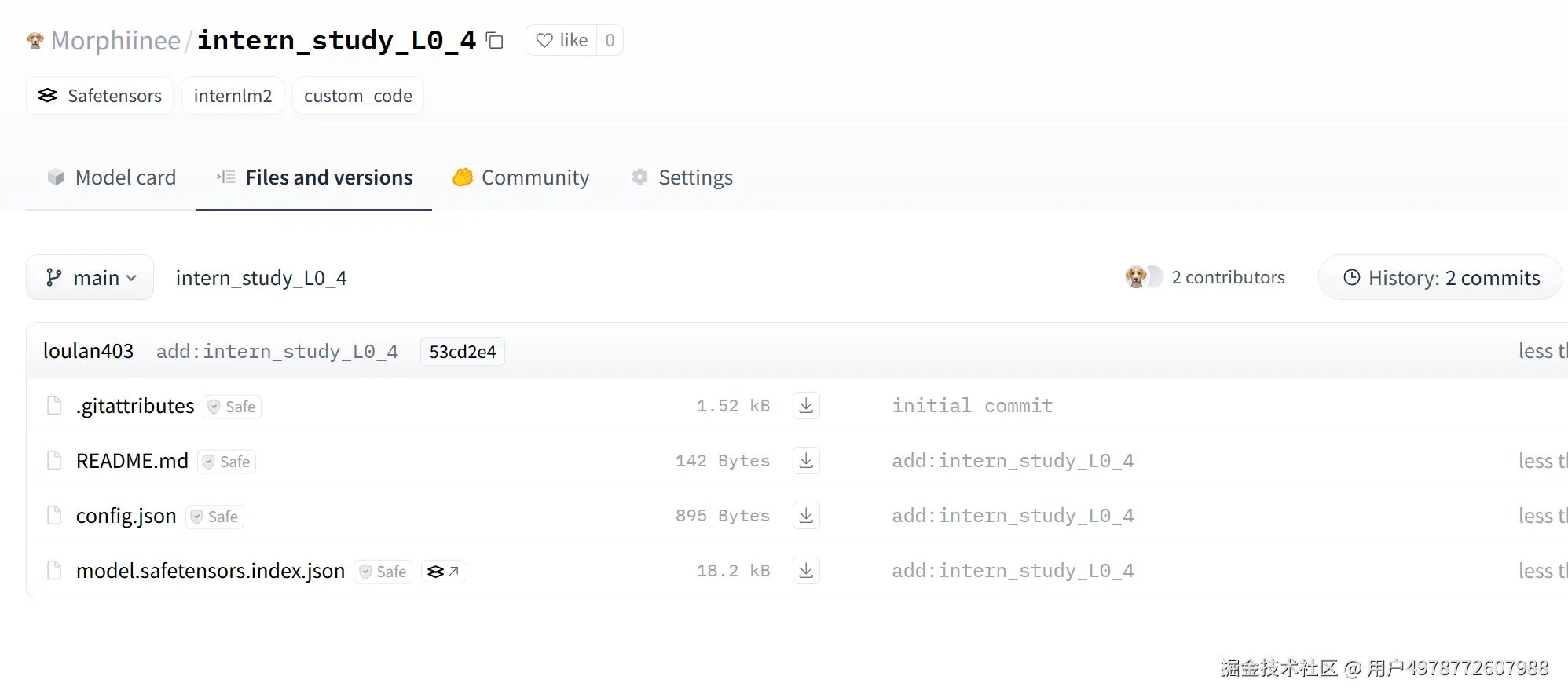1568x698 pixels.
Task: Click Safe badge next to .gitattributes
Action: [x=233, y=407]
